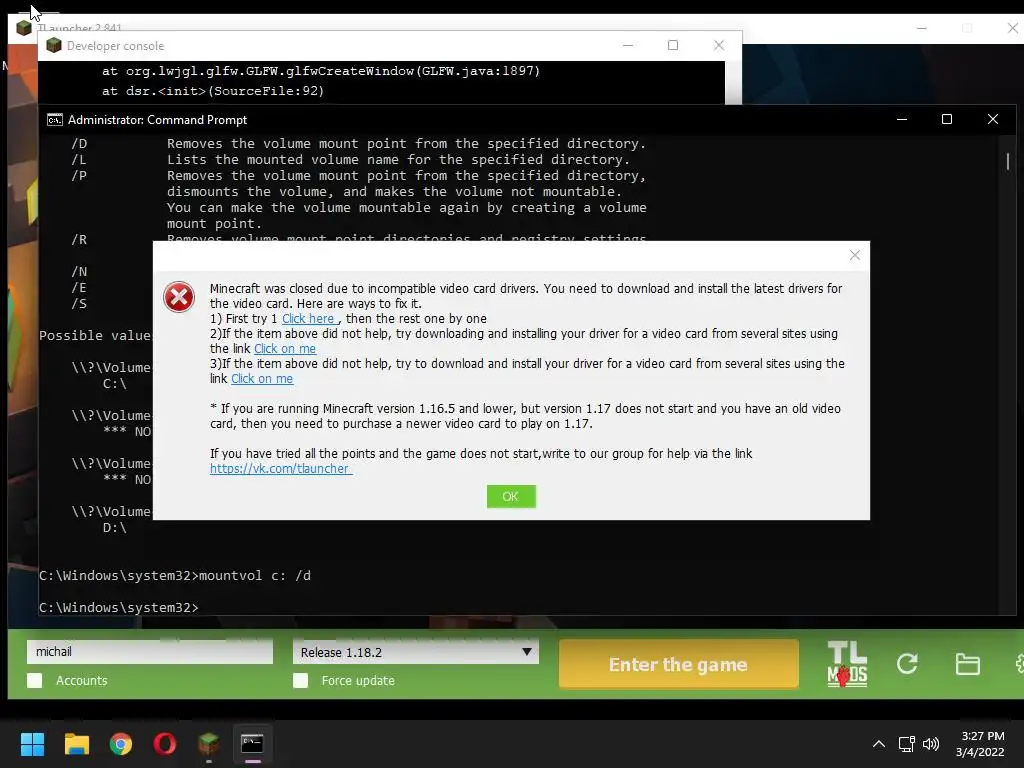1024x768 pixels.
Task: Click the 'D:\' volume entry text
Action: point(114,527)
